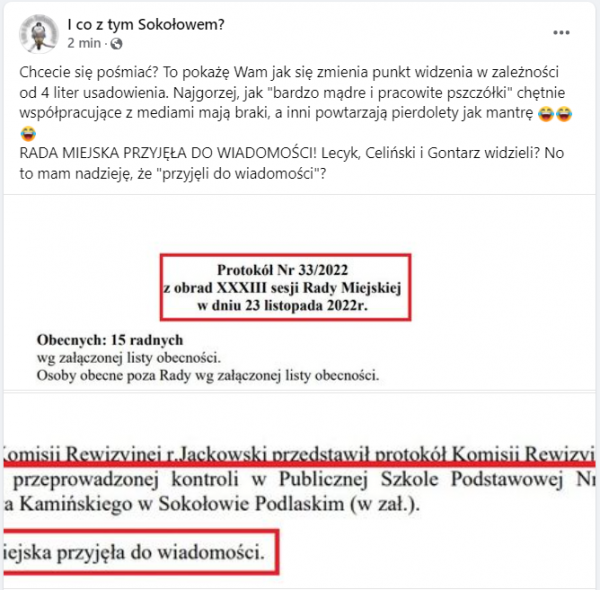Click the "Sokołowie Podlaskim (w zał.)" text in image
Viewport: 600px width, 590px height.
point(289,504)
